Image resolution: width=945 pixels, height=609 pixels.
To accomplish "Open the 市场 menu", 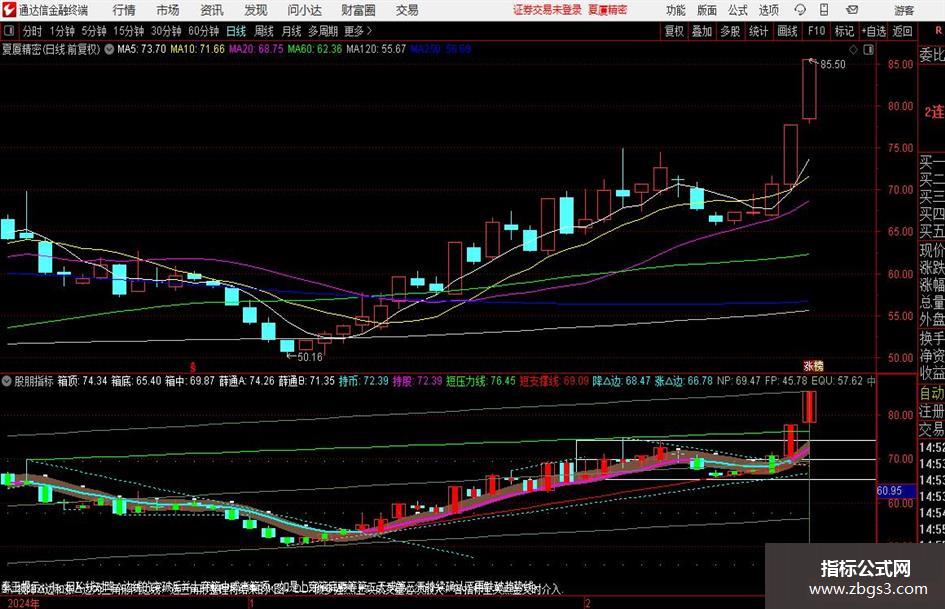I will (x=168, y=10).
